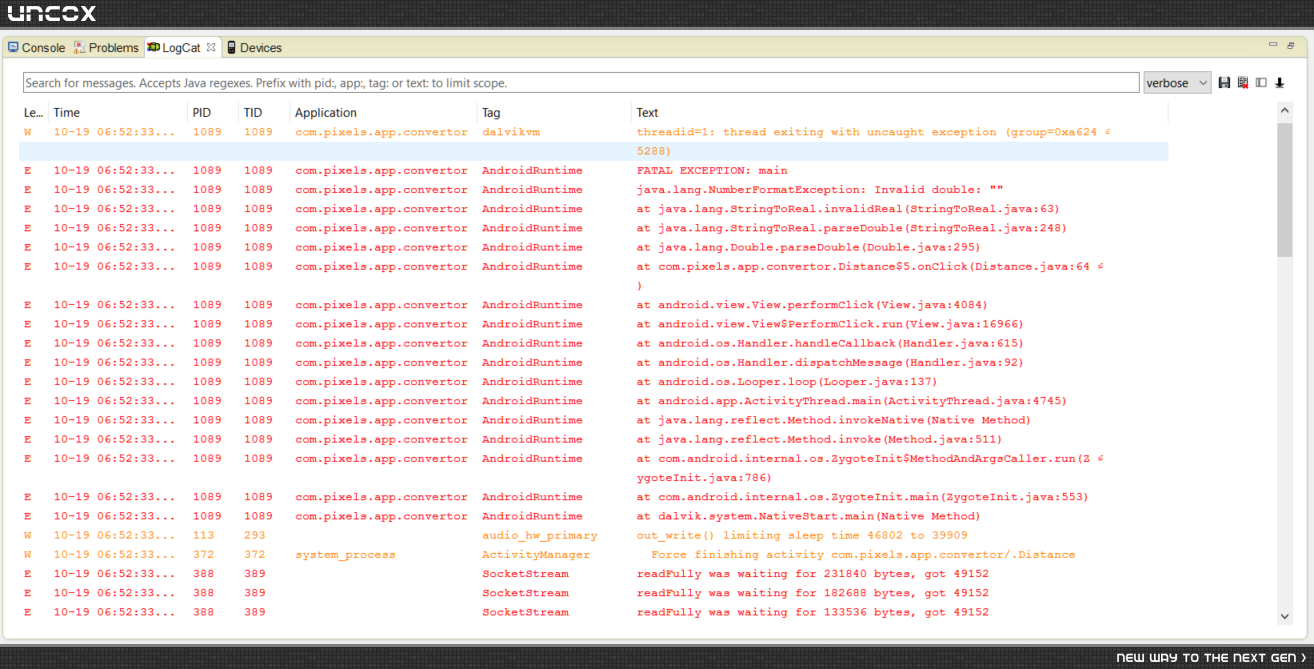Select the 'Force finishing activity' log line
1314x669 pixels.
594,555
